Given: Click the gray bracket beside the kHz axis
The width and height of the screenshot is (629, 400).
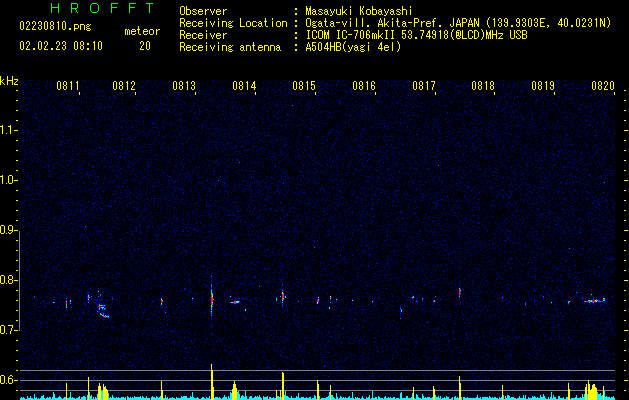Looking at the screenshot, I should pyautogui.click(x=19, y=283).
